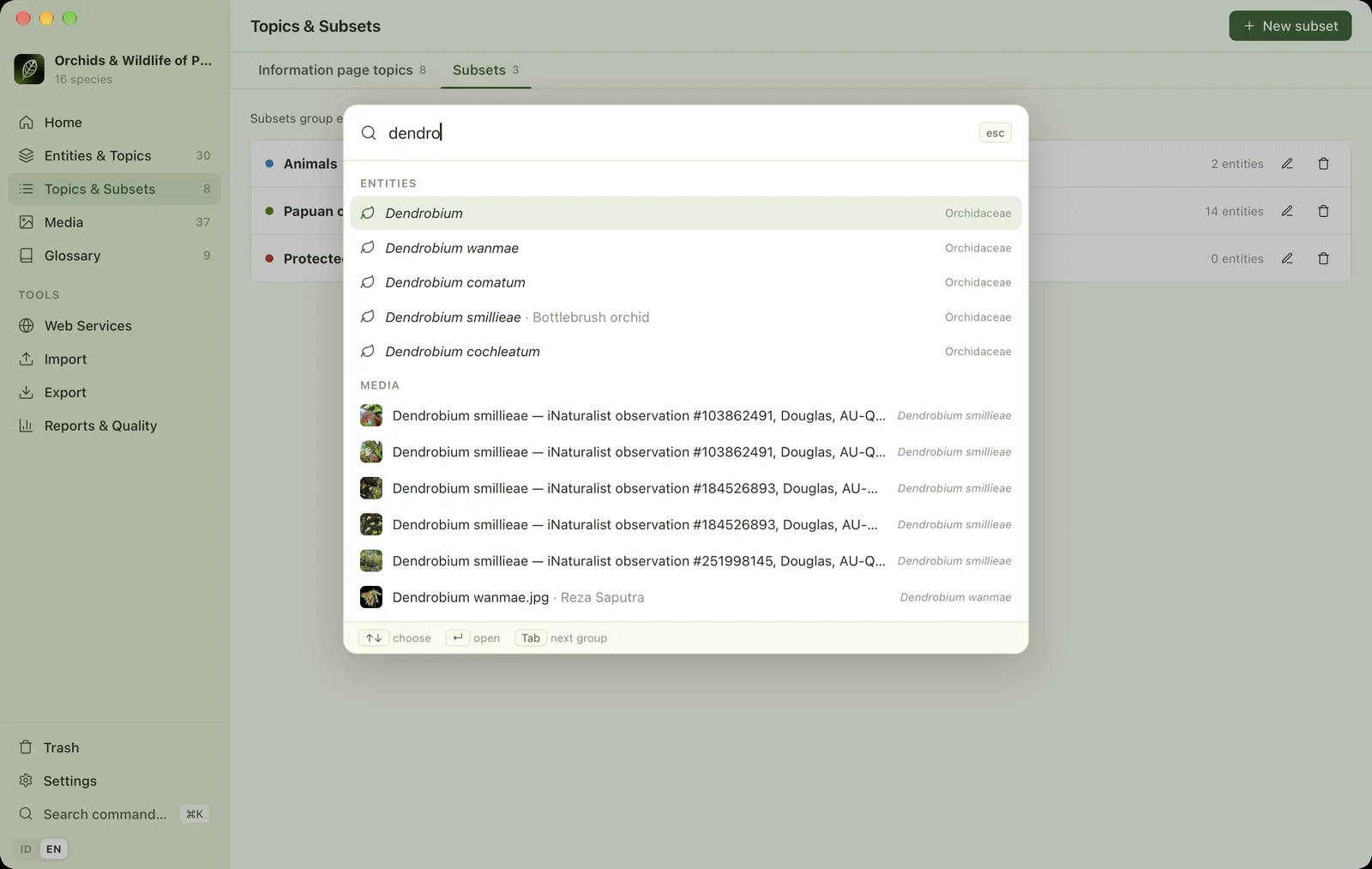Click the New subset button

click(x=1290, y=26)
